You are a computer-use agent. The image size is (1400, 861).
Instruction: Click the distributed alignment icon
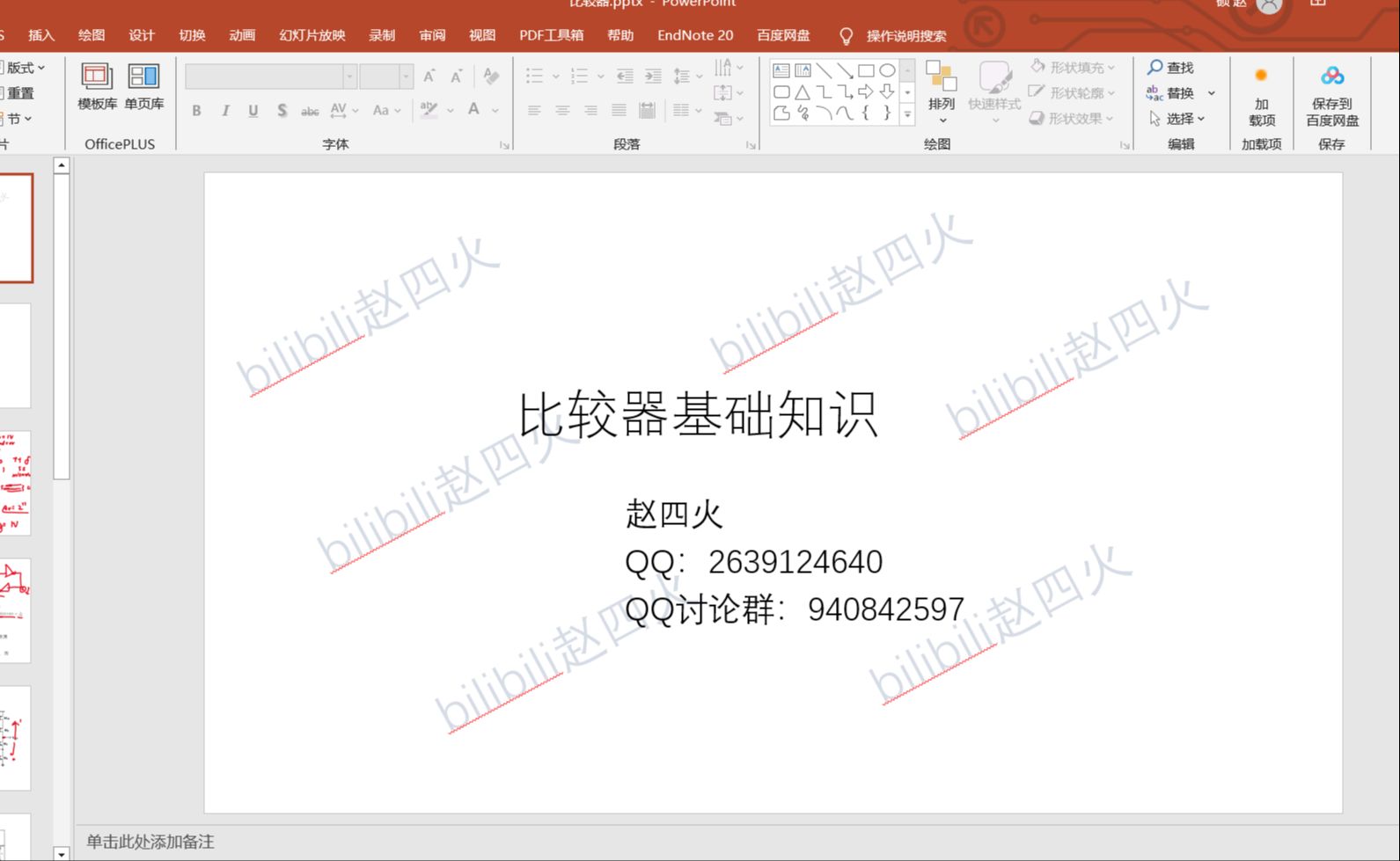pos(647,111)
